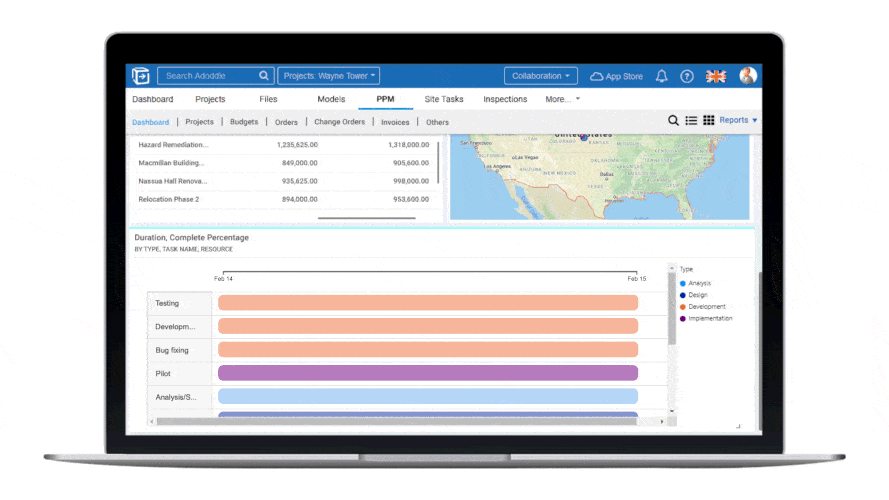Open the Collaboration dropdown

(541, 76)
